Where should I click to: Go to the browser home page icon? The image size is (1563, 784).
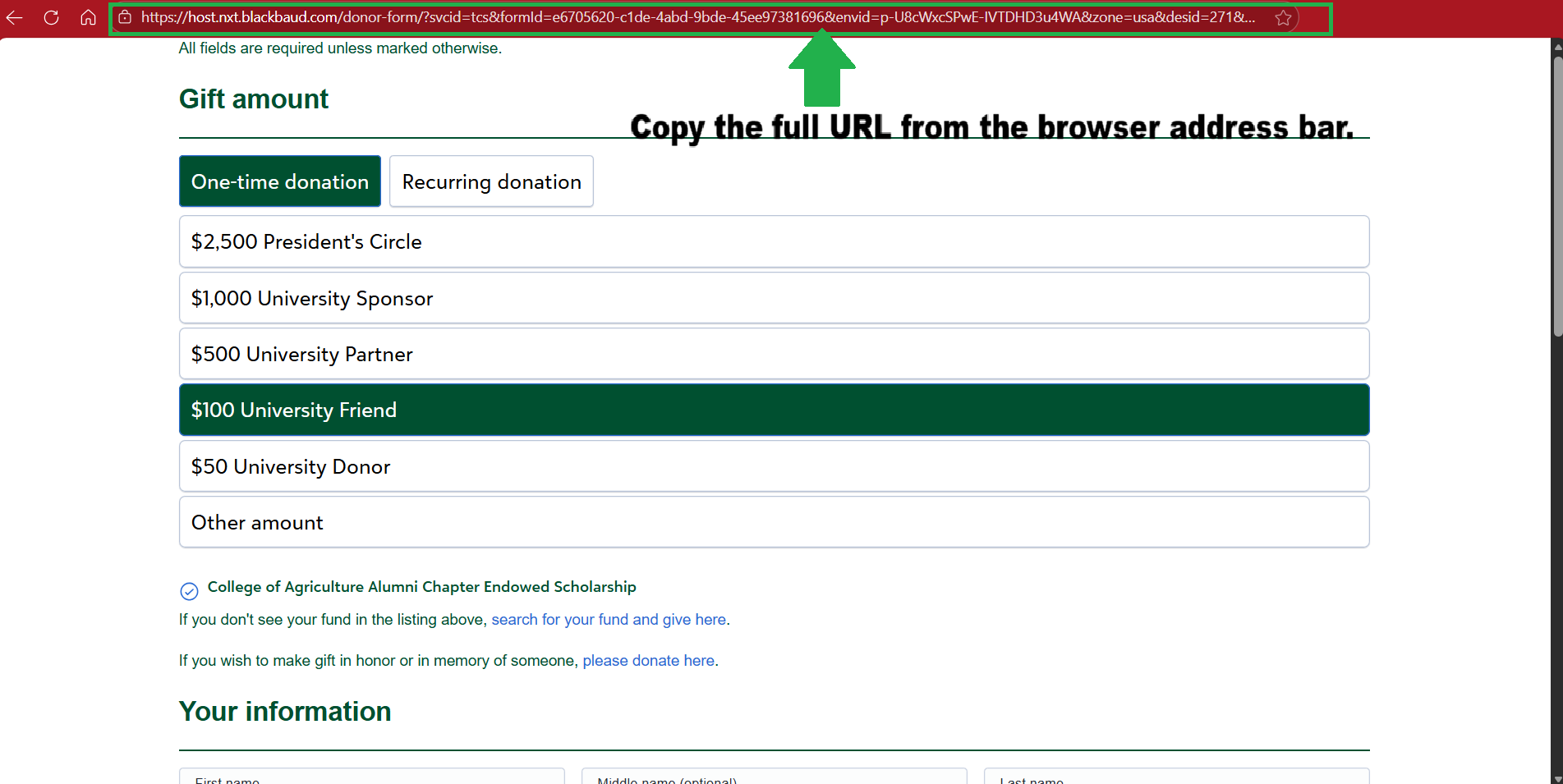(88, 17)
